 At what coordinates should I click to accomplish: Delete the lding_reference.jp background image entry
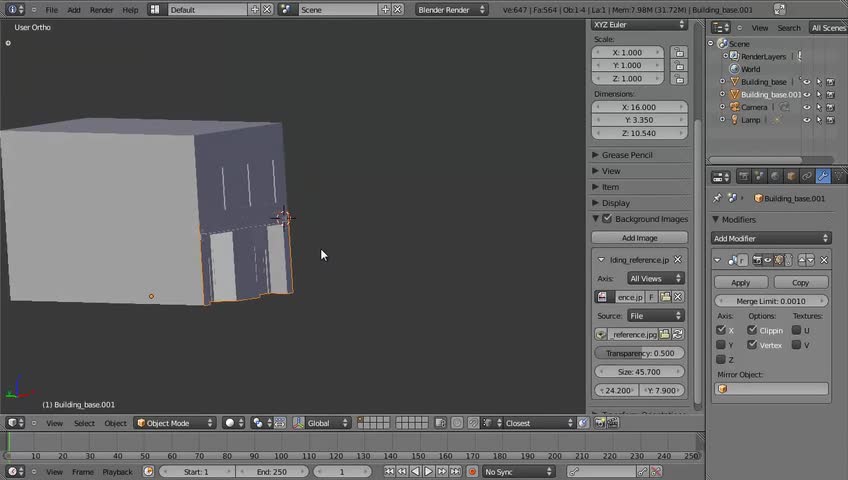[678, 259]
